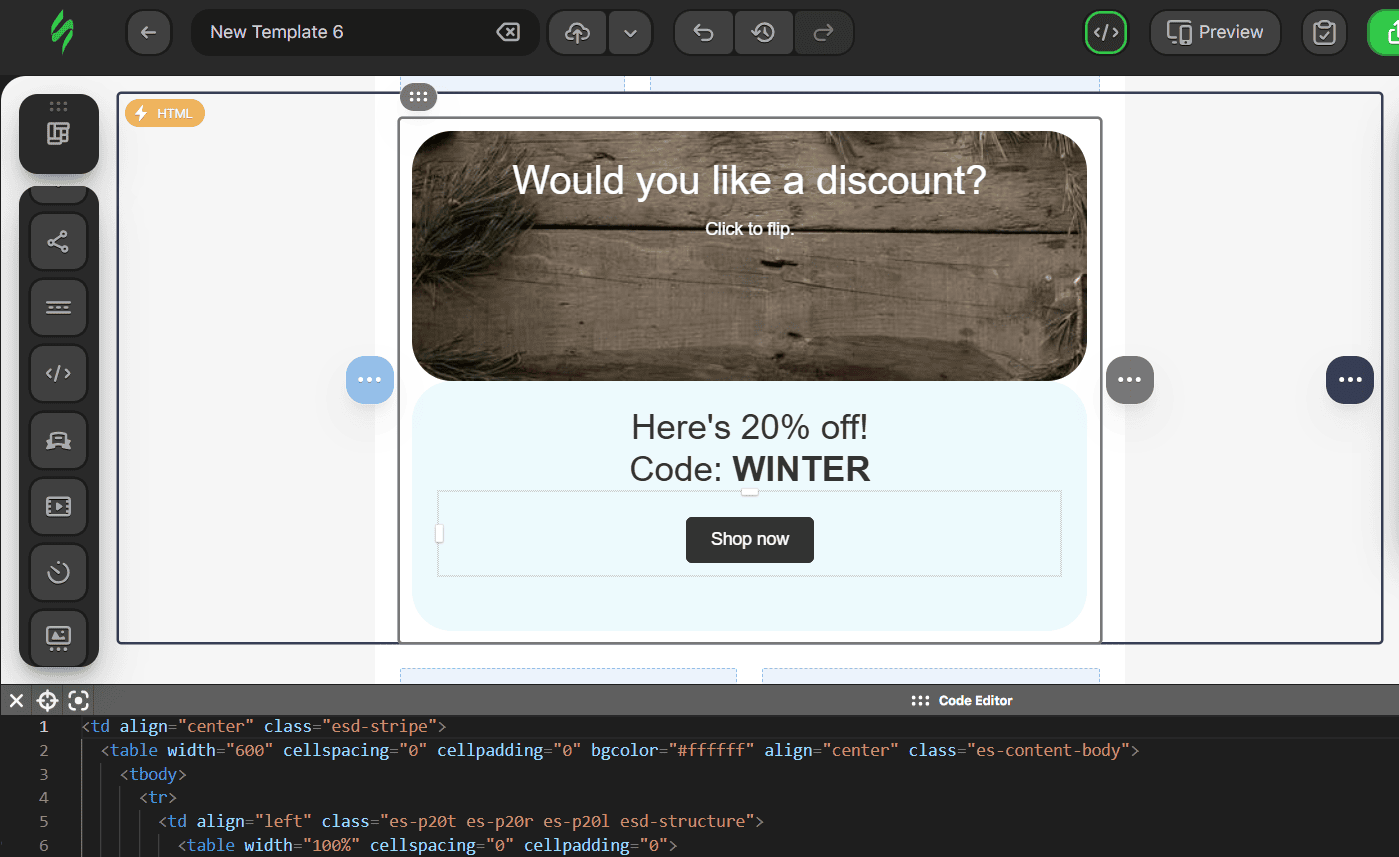Click the redo arrow

click(x=824, y=32)
